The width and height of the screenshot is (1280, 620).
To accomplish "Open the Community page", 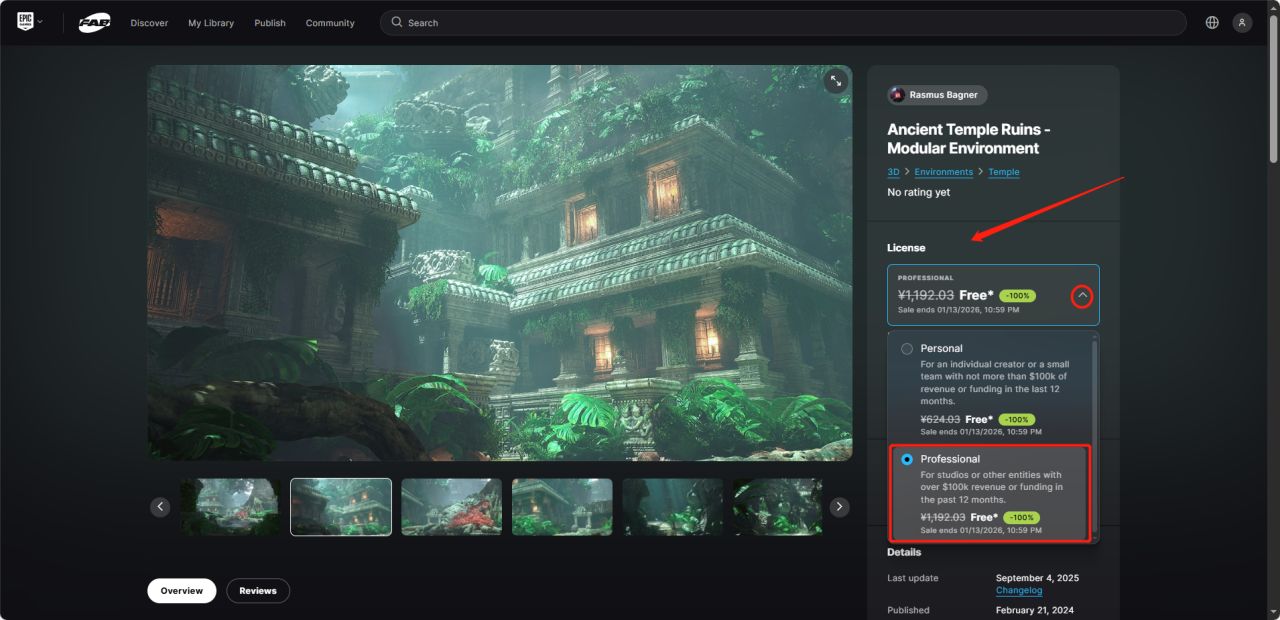I will pyautogui.click(x=330, y=23).
